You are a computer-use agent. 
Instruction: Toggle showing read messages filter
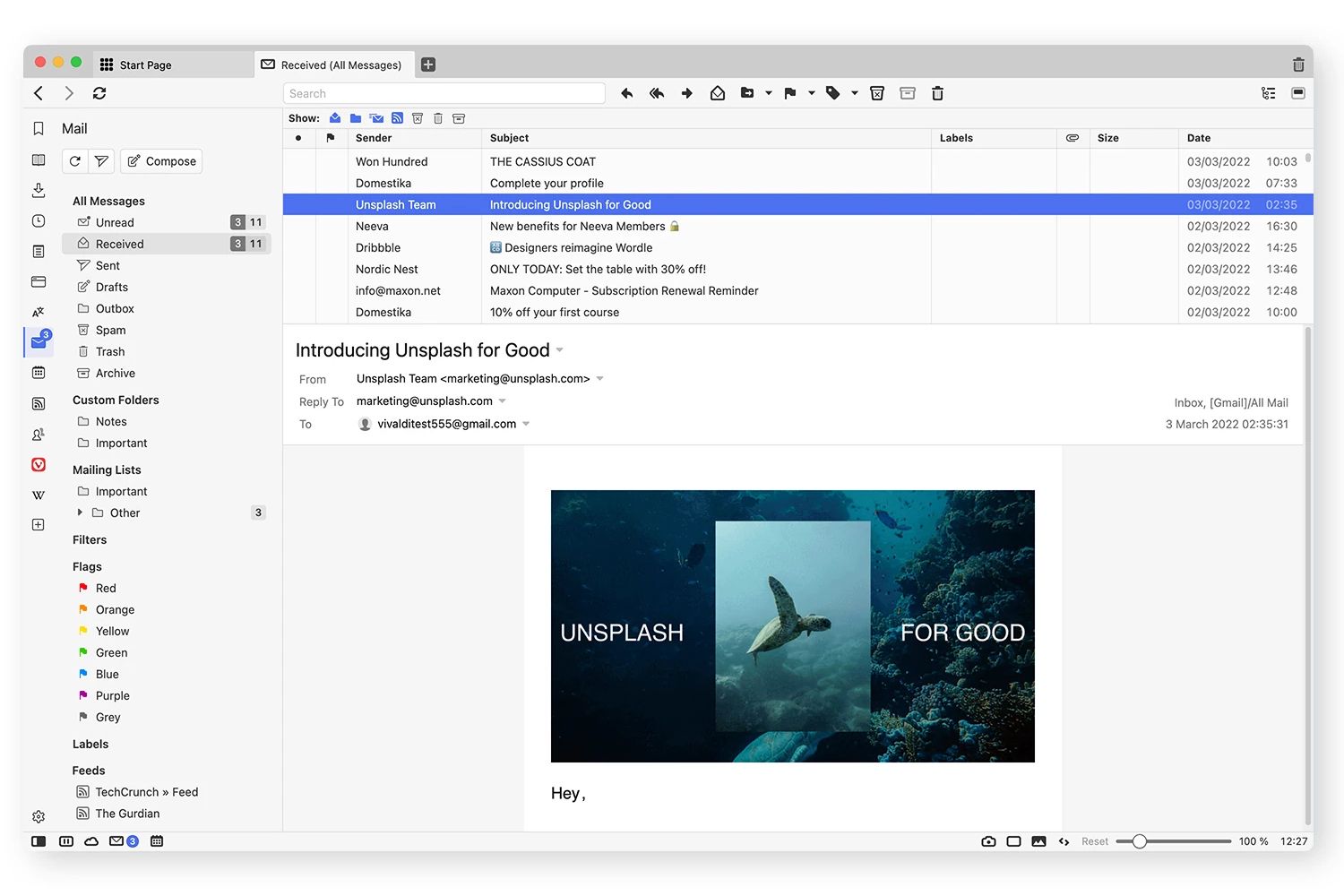[x=335, y=118]
